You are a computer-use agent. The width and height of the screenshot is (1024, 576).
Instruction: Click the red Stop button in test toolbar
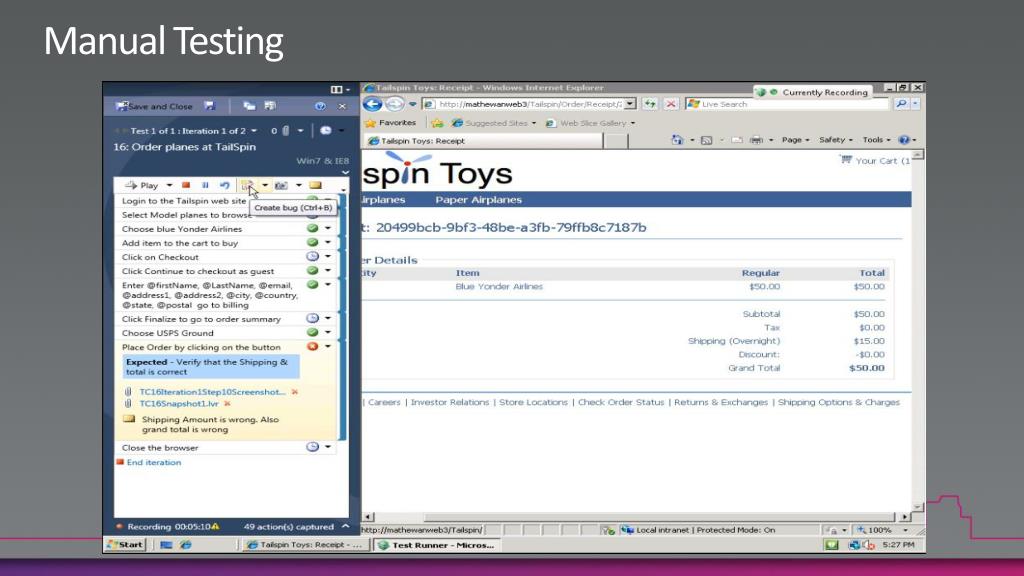186,185
